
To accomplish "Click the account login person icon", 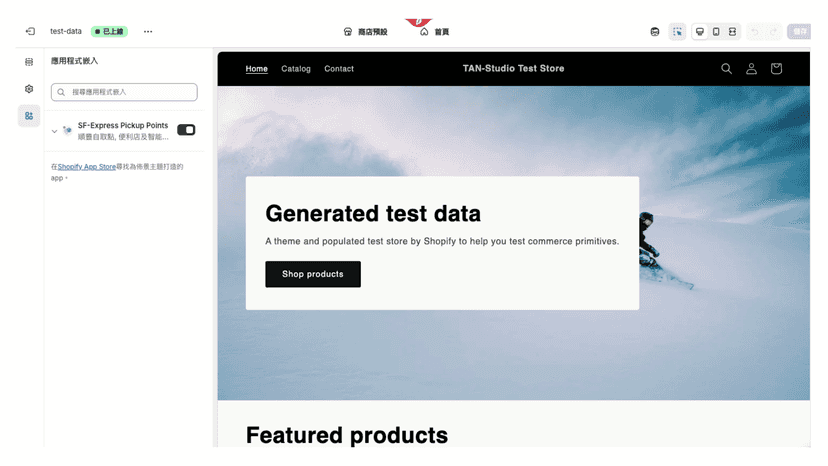I will tap(751, 69).
